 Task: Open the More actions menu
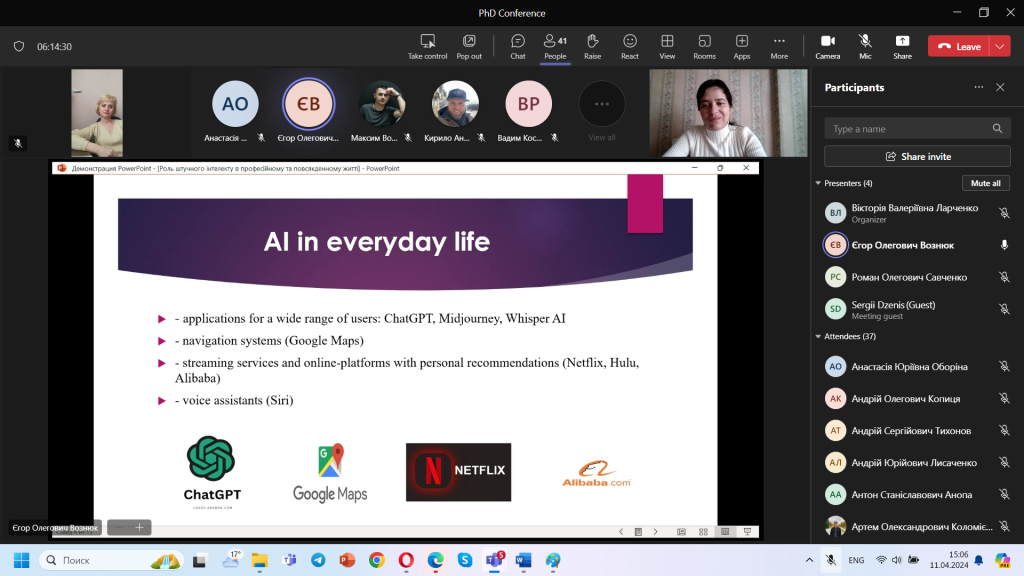(x=779, y=45)
